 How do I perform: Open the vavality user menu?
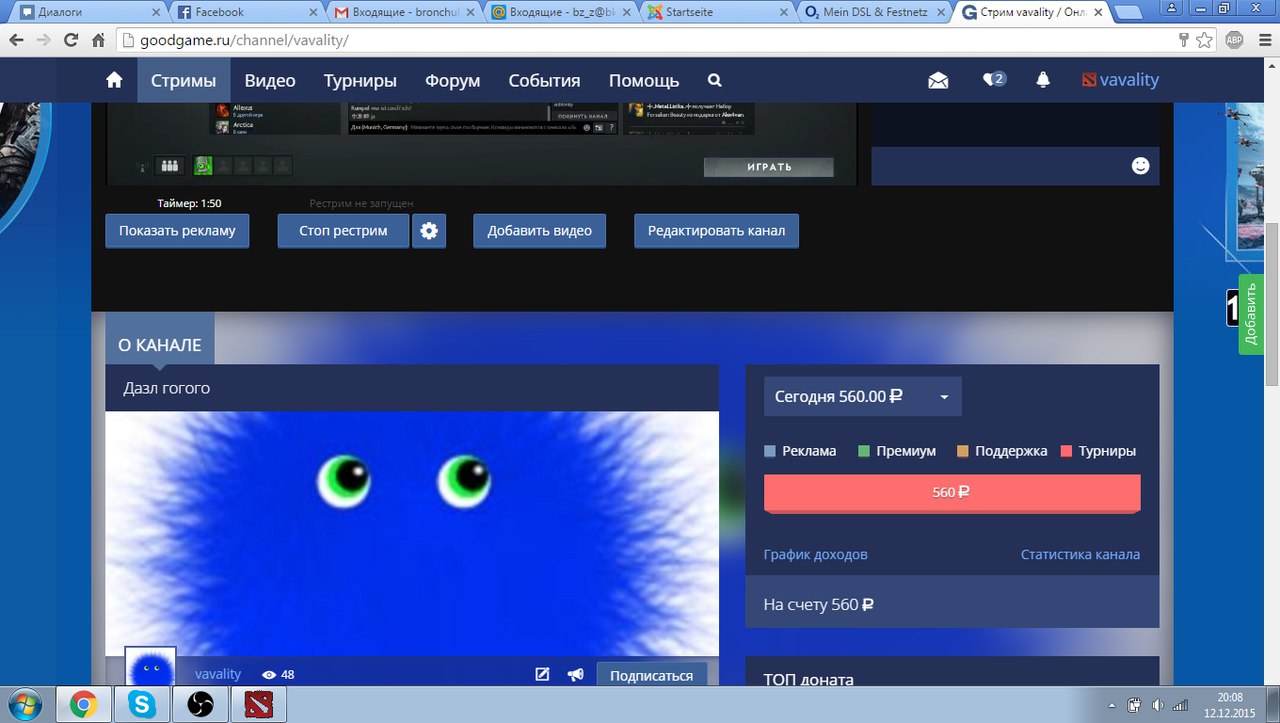[1120, 80]
